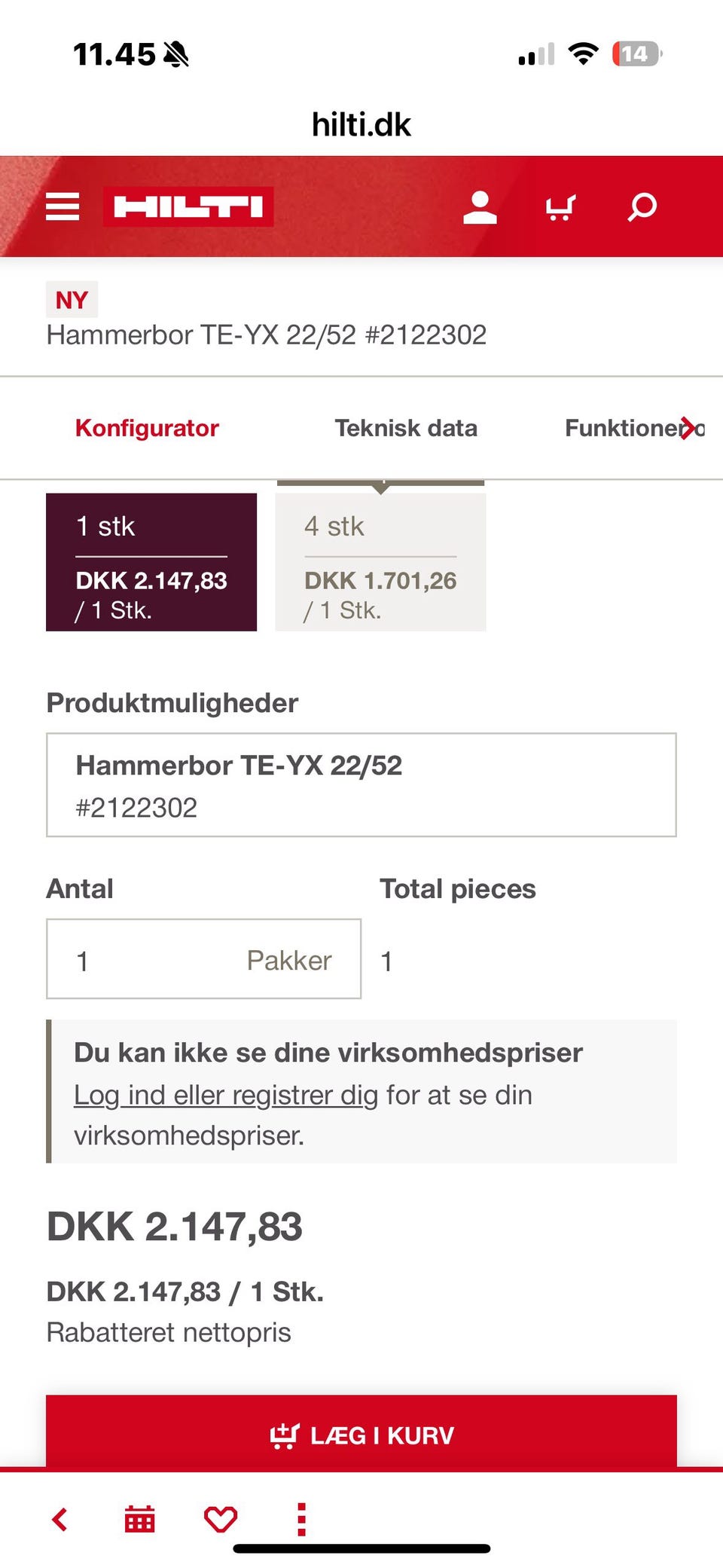Open the shopping cart icon
This screenshot has height=1568, width=723.
click(560, 207)
